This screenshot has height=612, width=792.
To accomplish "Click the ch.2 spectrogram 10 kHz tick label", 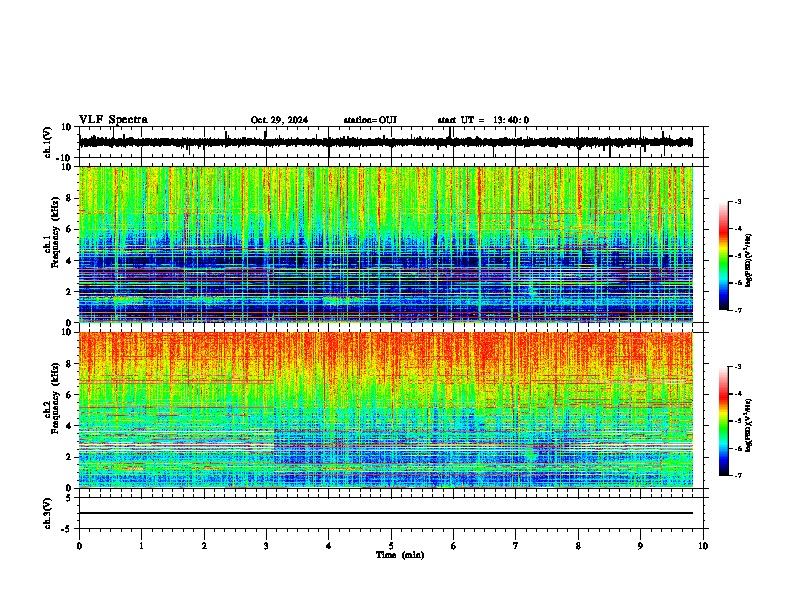I will 67,332.
